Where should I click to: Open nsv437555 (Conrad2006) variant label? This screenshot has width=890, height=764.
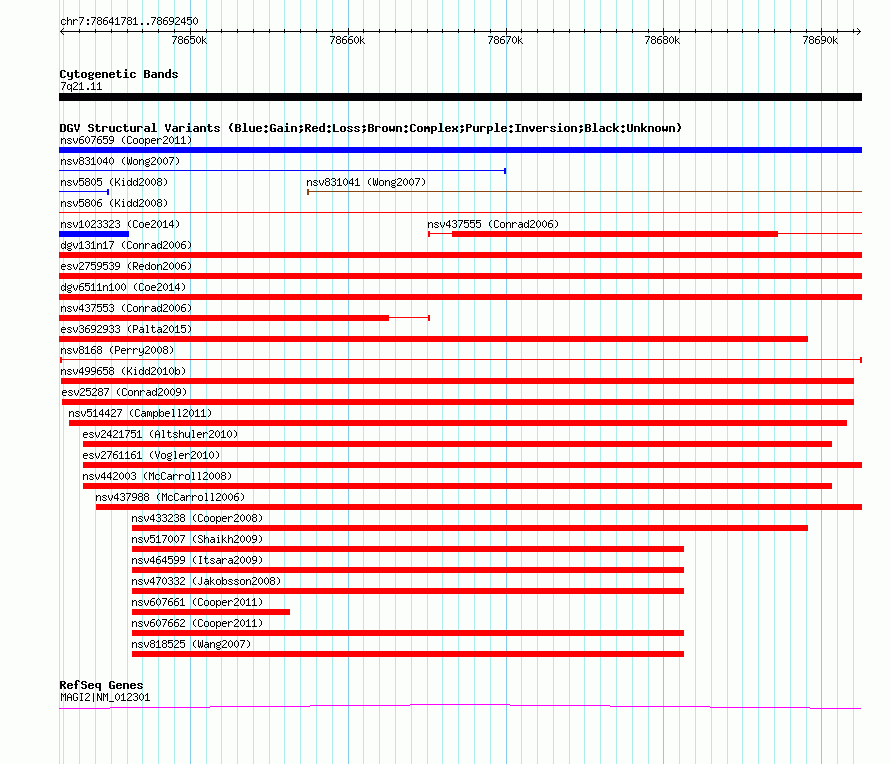pos(493,224)
